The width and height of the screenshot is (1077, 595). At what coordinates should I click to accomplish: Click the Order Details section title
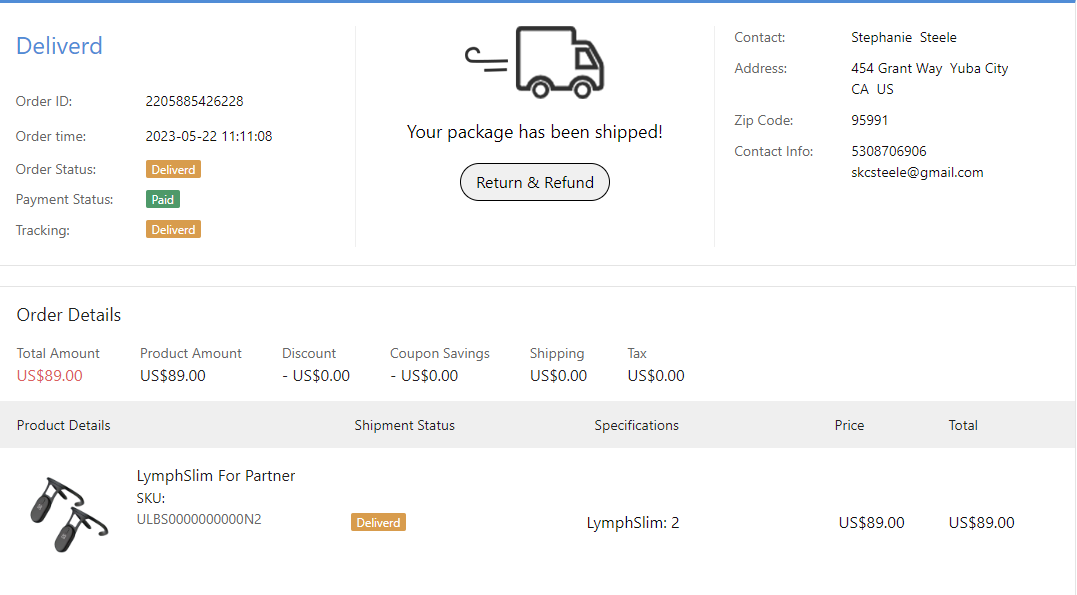(x=69, y=315)
